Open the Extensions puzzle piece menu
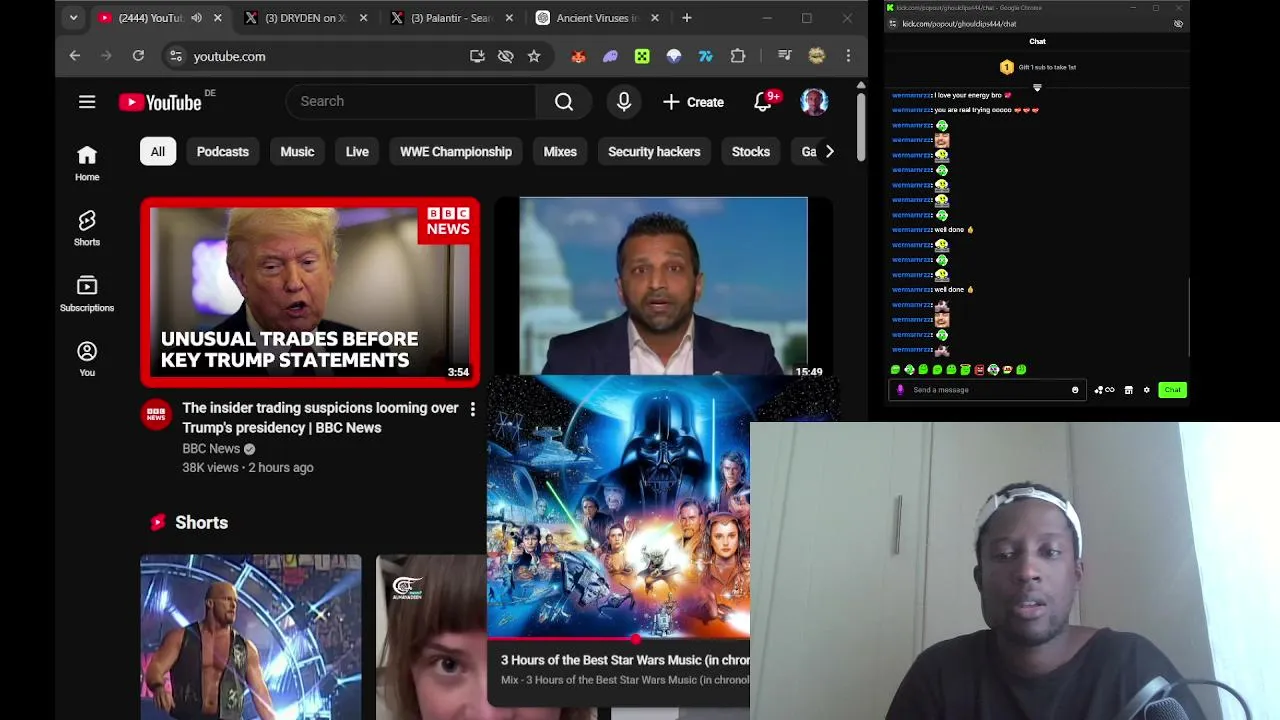This screenshot has width=1280, height=720. (x=738, y=56)
